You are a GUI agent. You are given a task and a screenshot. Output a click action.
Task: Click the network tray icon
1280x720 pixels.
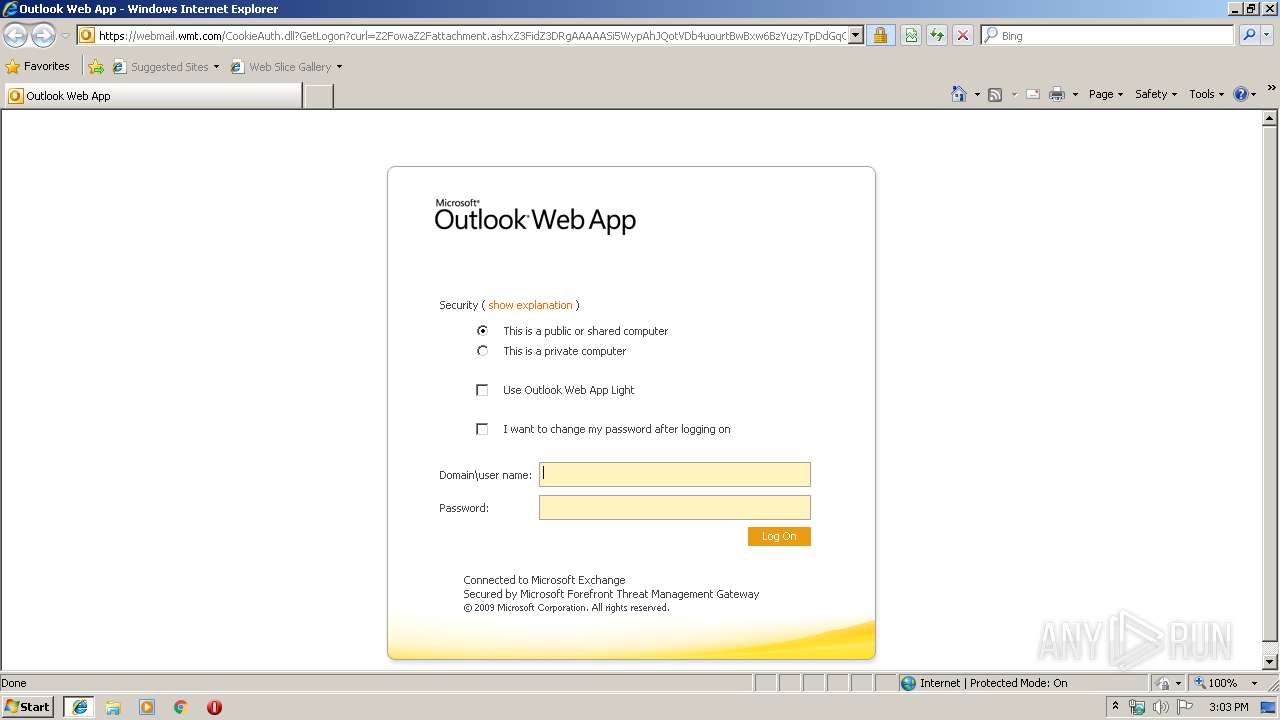click(1137, 707)
